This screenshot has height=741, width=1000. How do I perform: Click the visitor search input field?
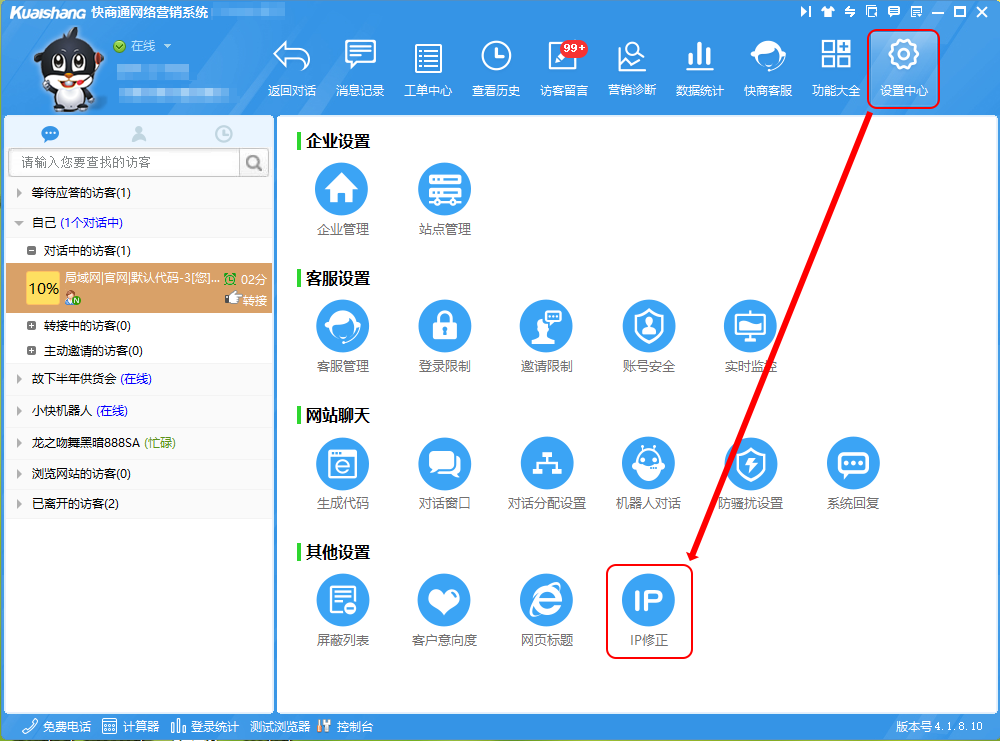124,162
